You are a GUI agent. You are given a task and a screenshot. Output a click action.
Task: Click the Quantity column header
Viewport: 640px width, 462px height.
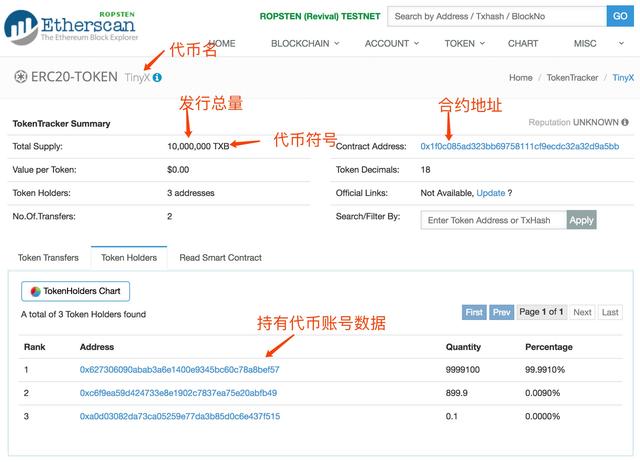(x=463, y=347)
